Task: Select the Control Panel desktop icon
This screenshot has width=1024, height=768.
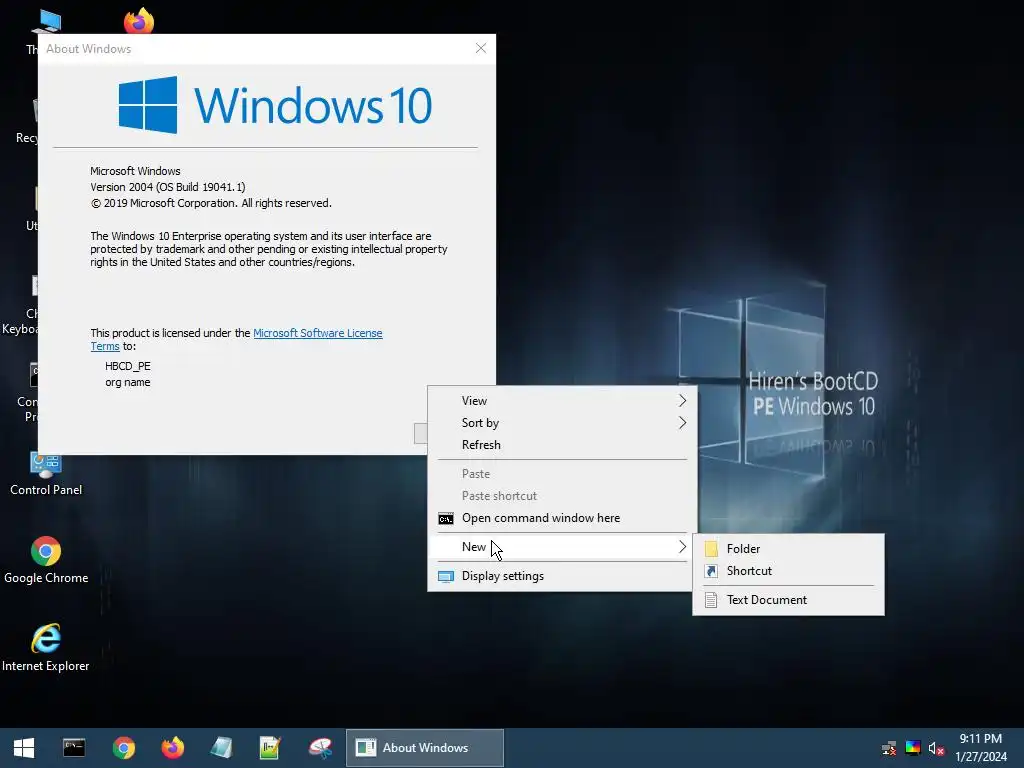Action: click(46, 475)
